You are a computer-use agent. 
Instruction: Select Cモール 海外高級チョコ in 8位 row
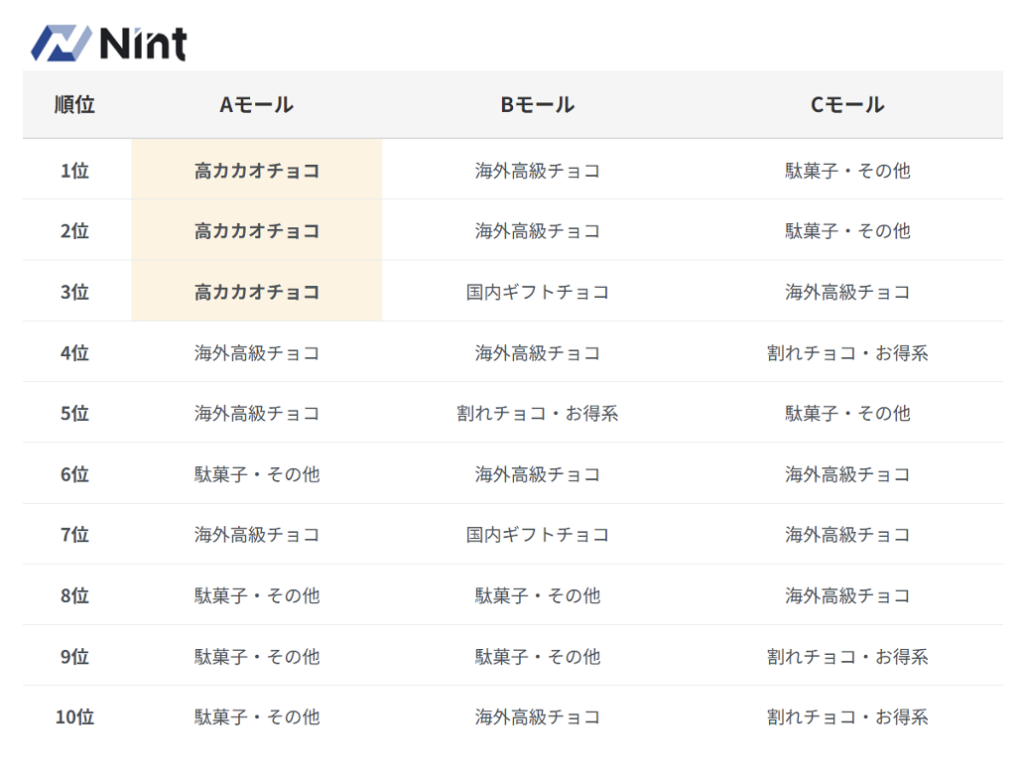[x=848, y=596]
